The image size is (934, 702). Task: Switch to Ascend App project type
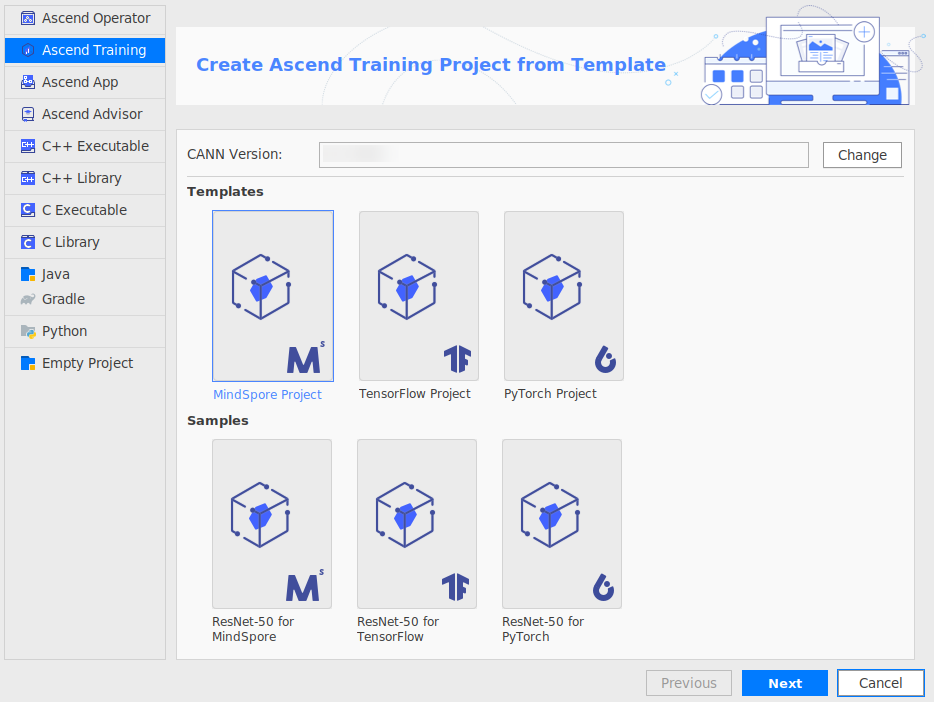[85, 82]
